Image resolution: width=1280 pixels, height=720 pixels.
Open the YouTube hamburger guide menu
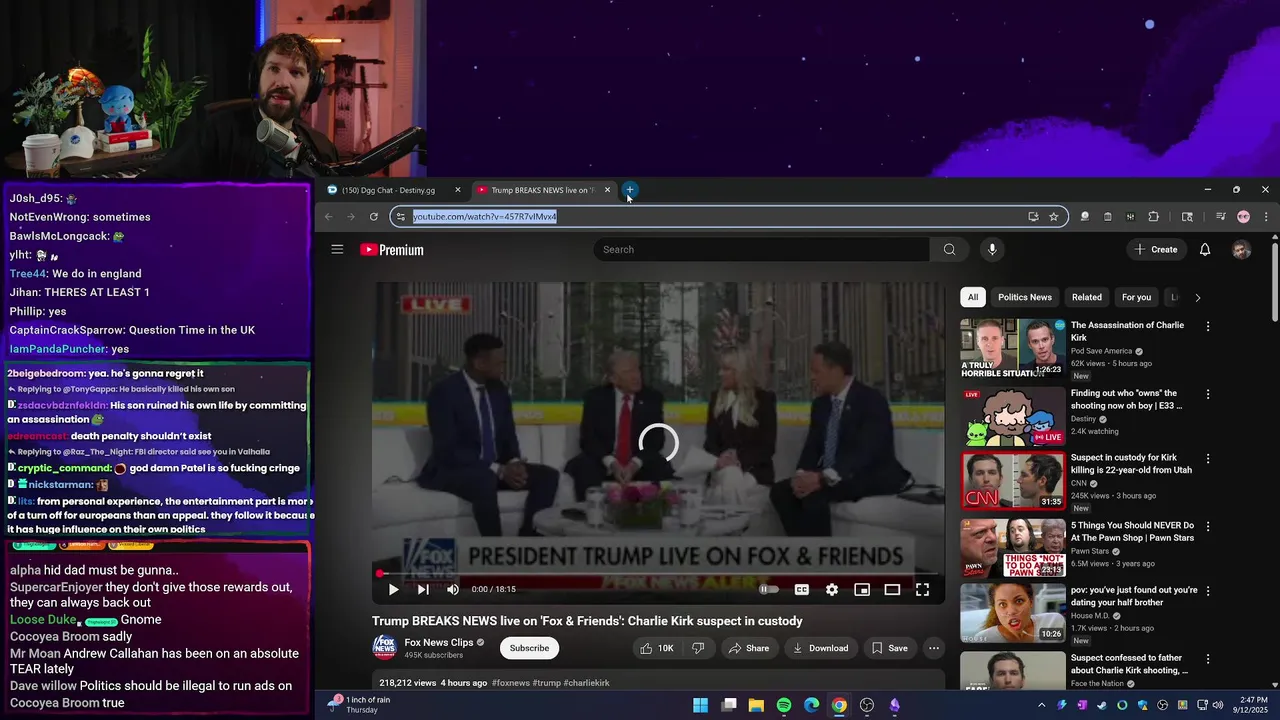(x=337, y=249)
